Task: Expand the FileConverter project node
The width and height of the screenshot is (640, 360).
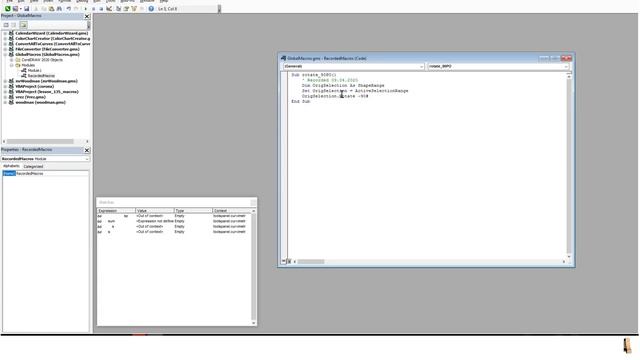Action: pos(5,49)
